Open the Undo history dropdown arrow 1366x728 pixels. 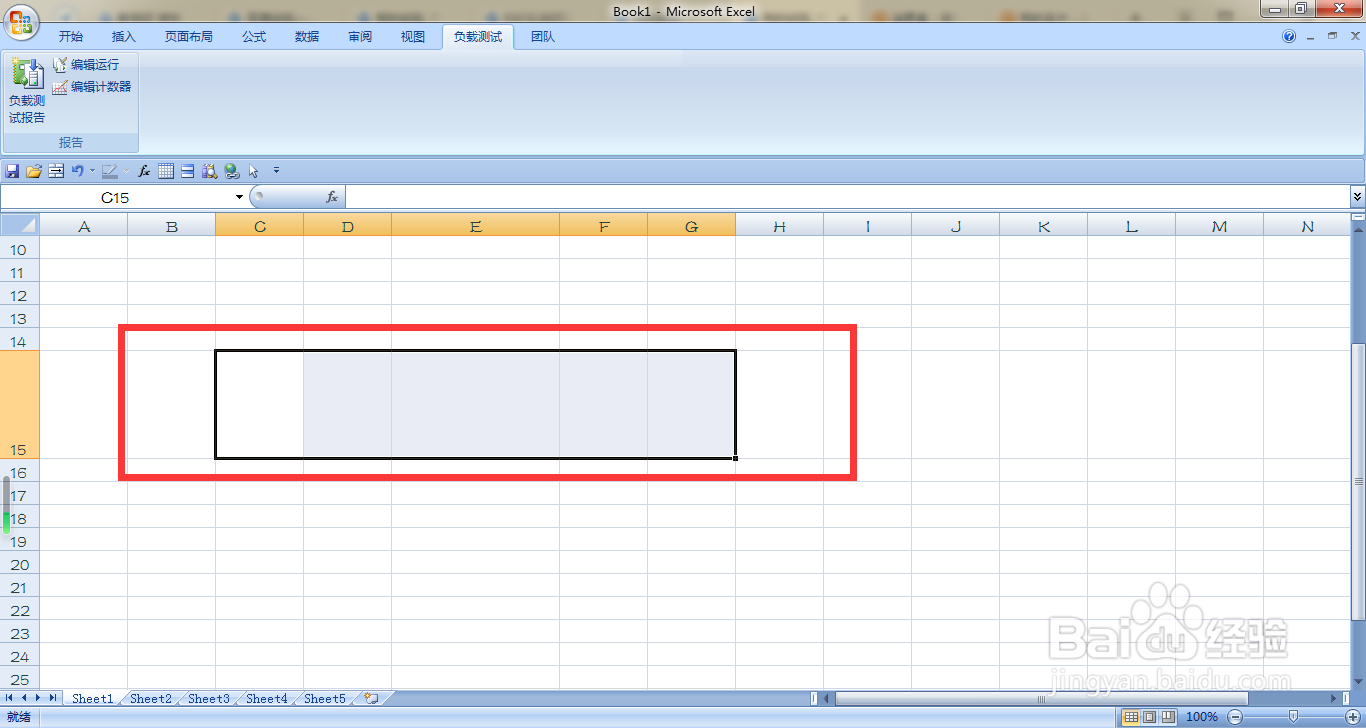pyautogui.click(x=92, y=171)
